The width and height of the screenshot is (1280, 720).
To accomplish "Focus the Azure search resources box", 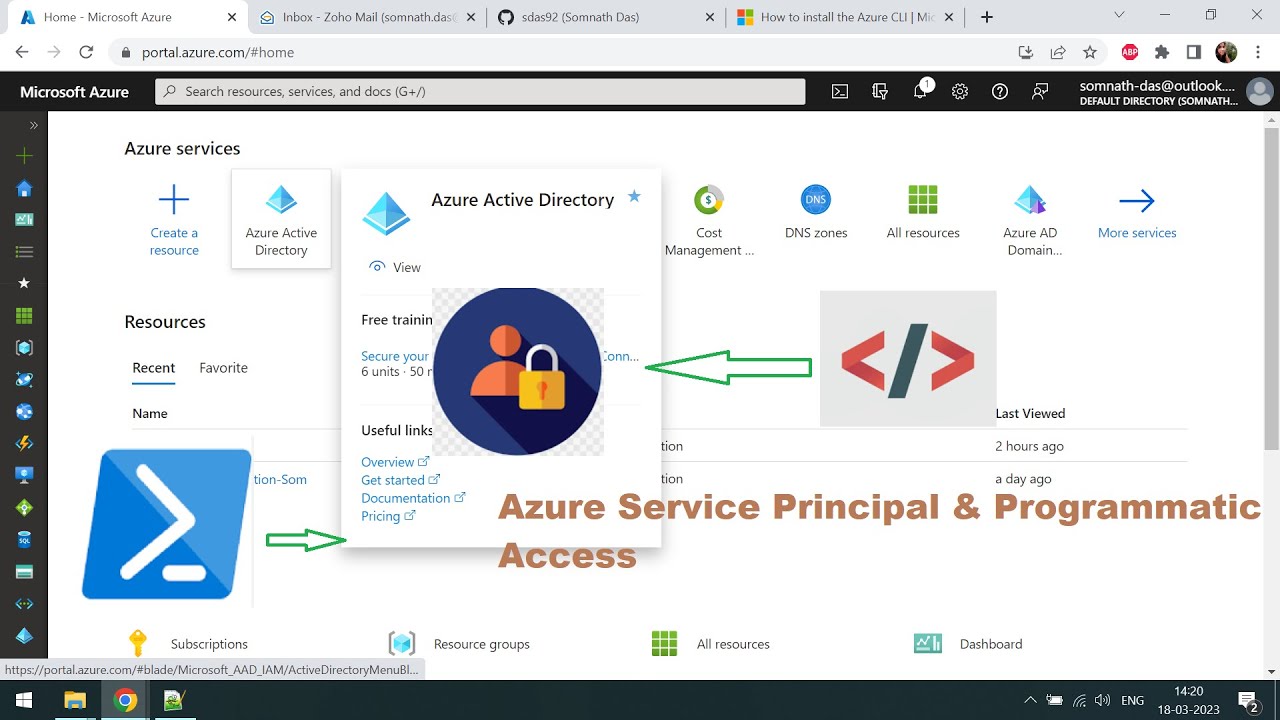I will [x=480, y=91].
